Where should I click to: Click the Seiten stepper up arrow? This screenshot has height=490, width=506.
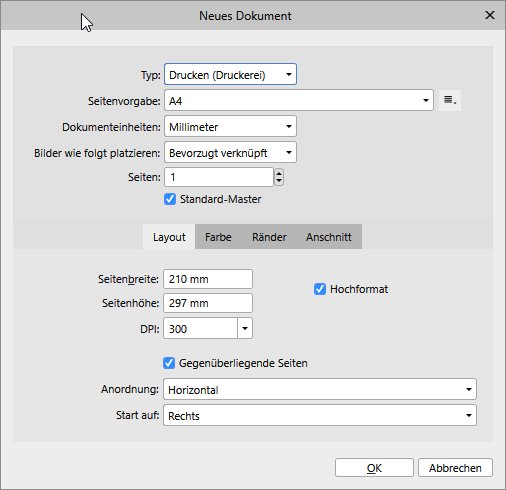[279, 173]
